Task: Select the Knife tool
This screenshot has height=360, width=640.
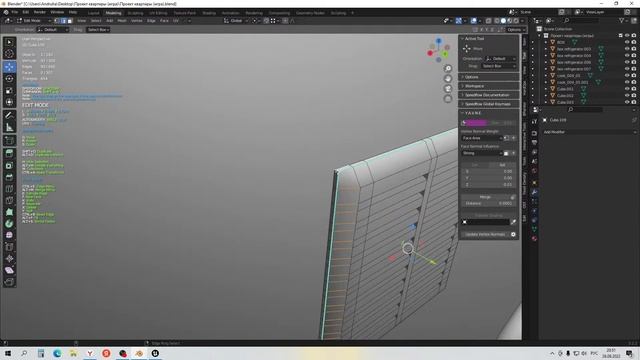Action: (x=9, y=200)
